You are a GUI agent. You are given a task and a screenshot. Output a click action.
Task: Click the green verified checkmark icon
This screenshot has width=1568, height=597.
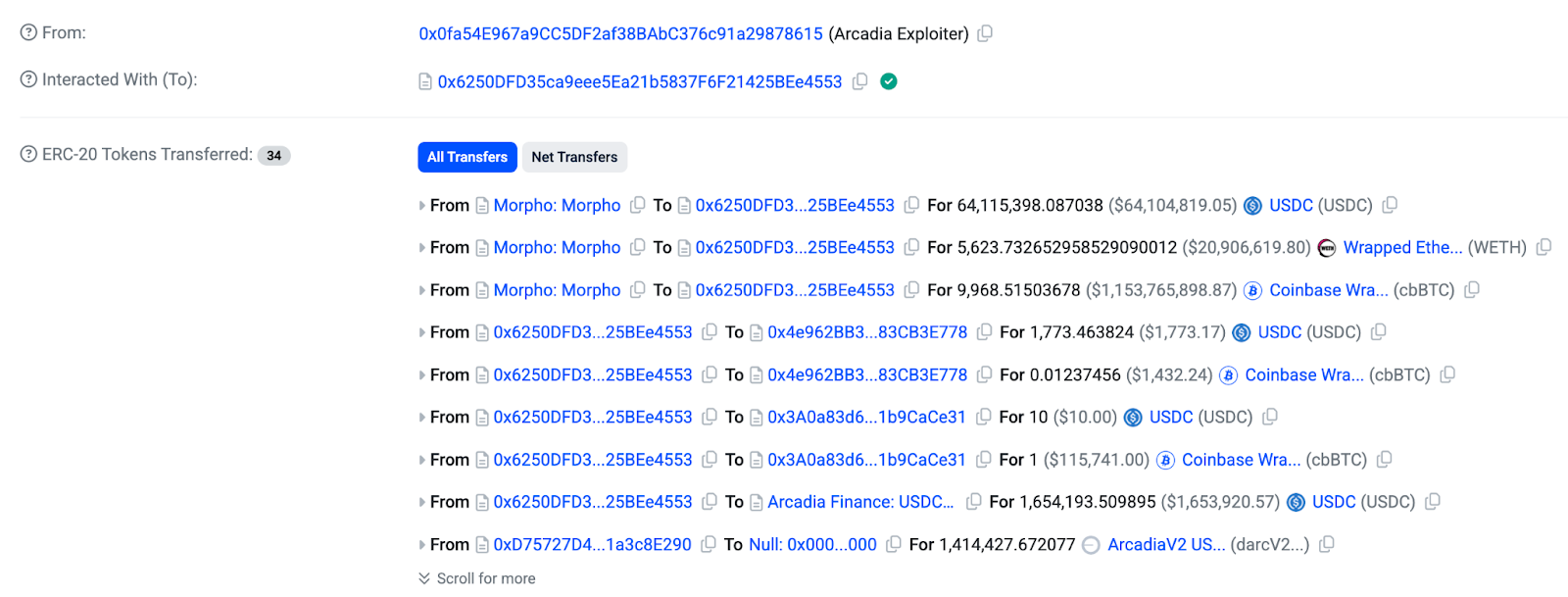889,81
